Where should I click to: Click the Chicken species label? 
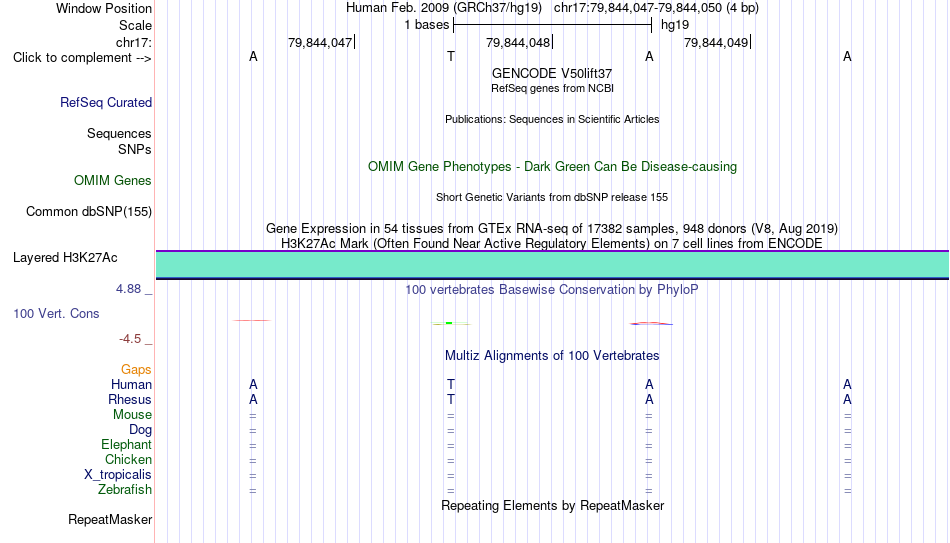(128, 459)
